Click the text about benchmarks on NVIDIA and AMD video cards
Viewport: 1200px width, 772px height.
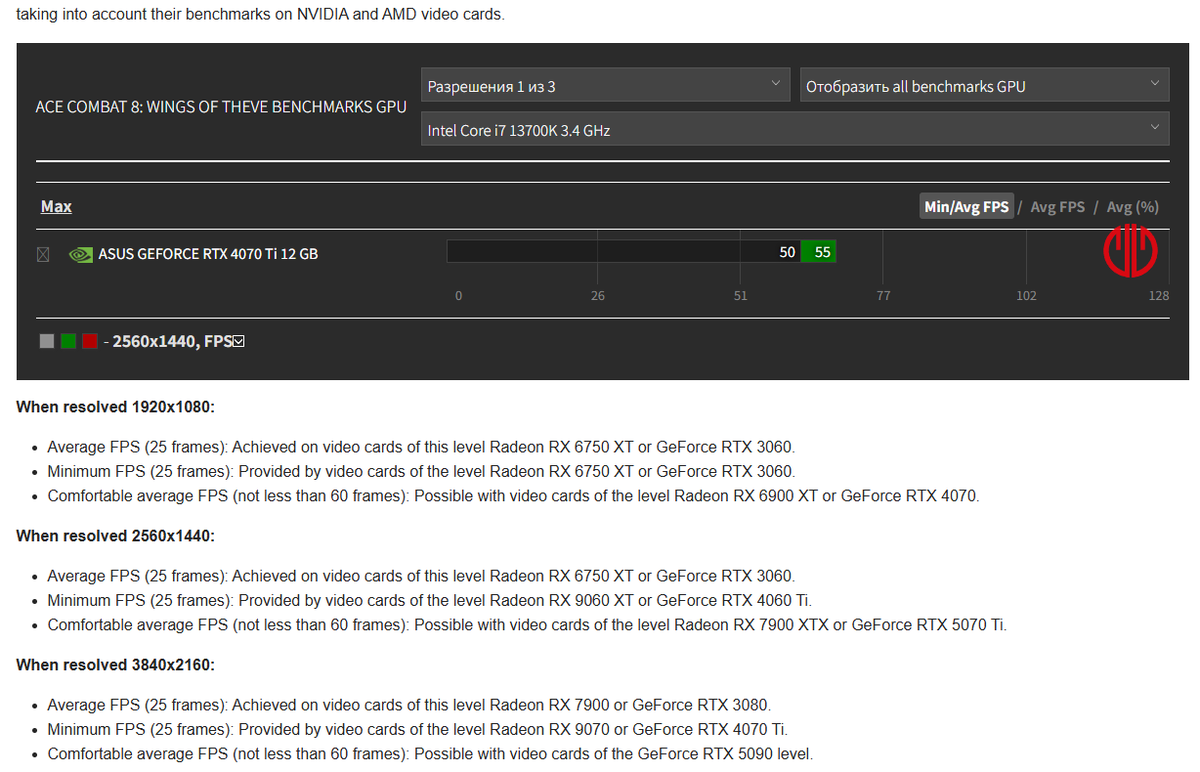coord(261,15)
